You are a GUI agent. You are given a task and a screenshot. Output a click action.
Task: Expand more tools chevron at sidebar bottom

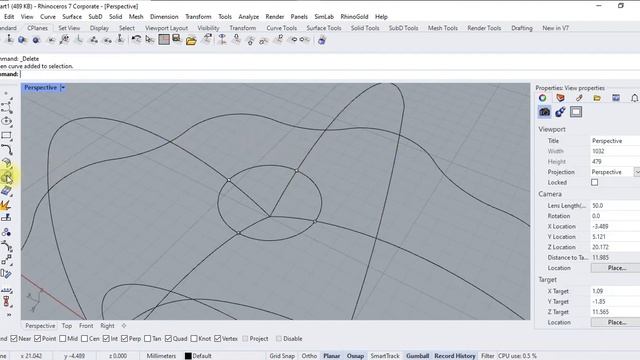[9, 315]
